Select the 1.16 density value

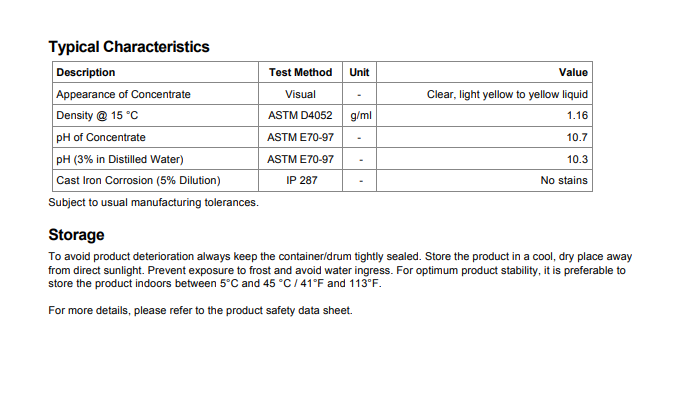point(577,116)
